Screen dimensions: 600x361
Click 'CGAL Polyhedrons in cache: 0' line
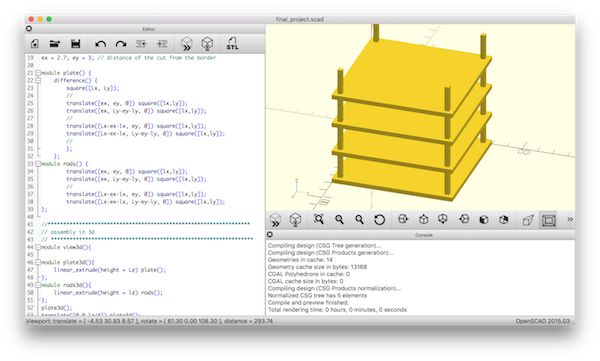(x=308, y=274)
